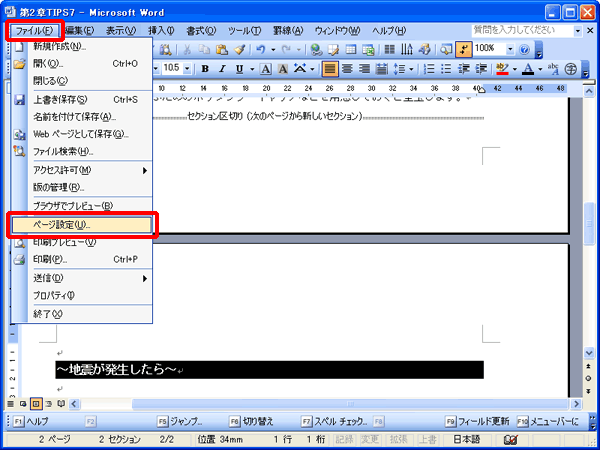Choose ページ設定 from the File menu

point(82,225)
